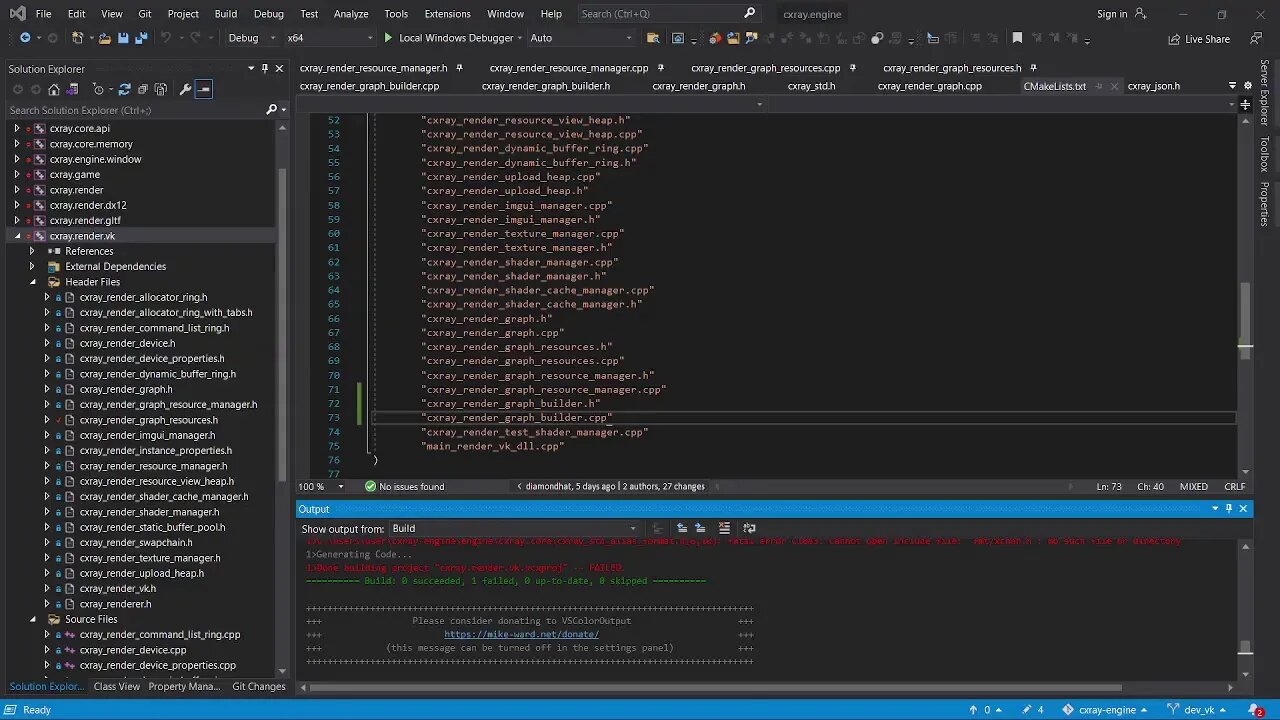This screenshot has width=1280, height=720.
Task: Click the No issues found indicator
Action: (404, 486)
